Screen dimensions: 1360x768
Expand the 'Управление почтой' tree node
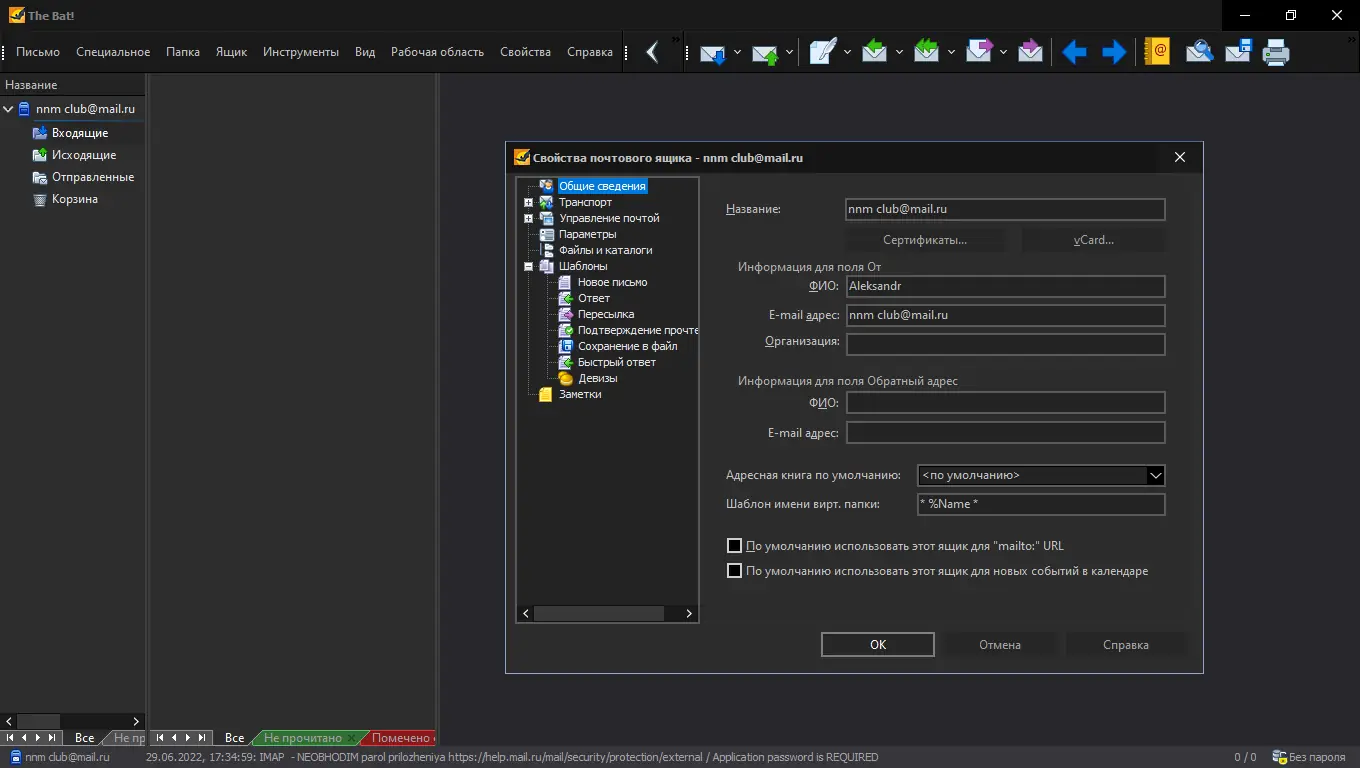528,218
